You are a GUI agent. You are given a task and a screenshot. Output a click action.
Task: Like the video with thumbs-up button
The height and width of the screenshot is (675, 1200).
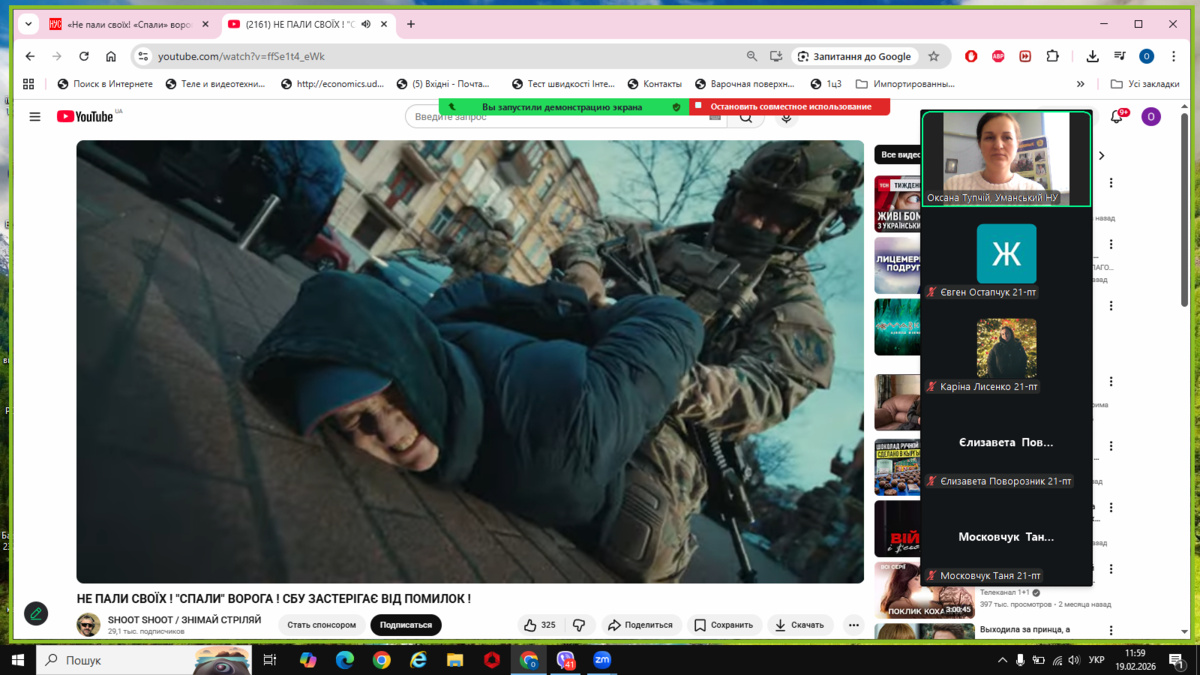point(539,625)
